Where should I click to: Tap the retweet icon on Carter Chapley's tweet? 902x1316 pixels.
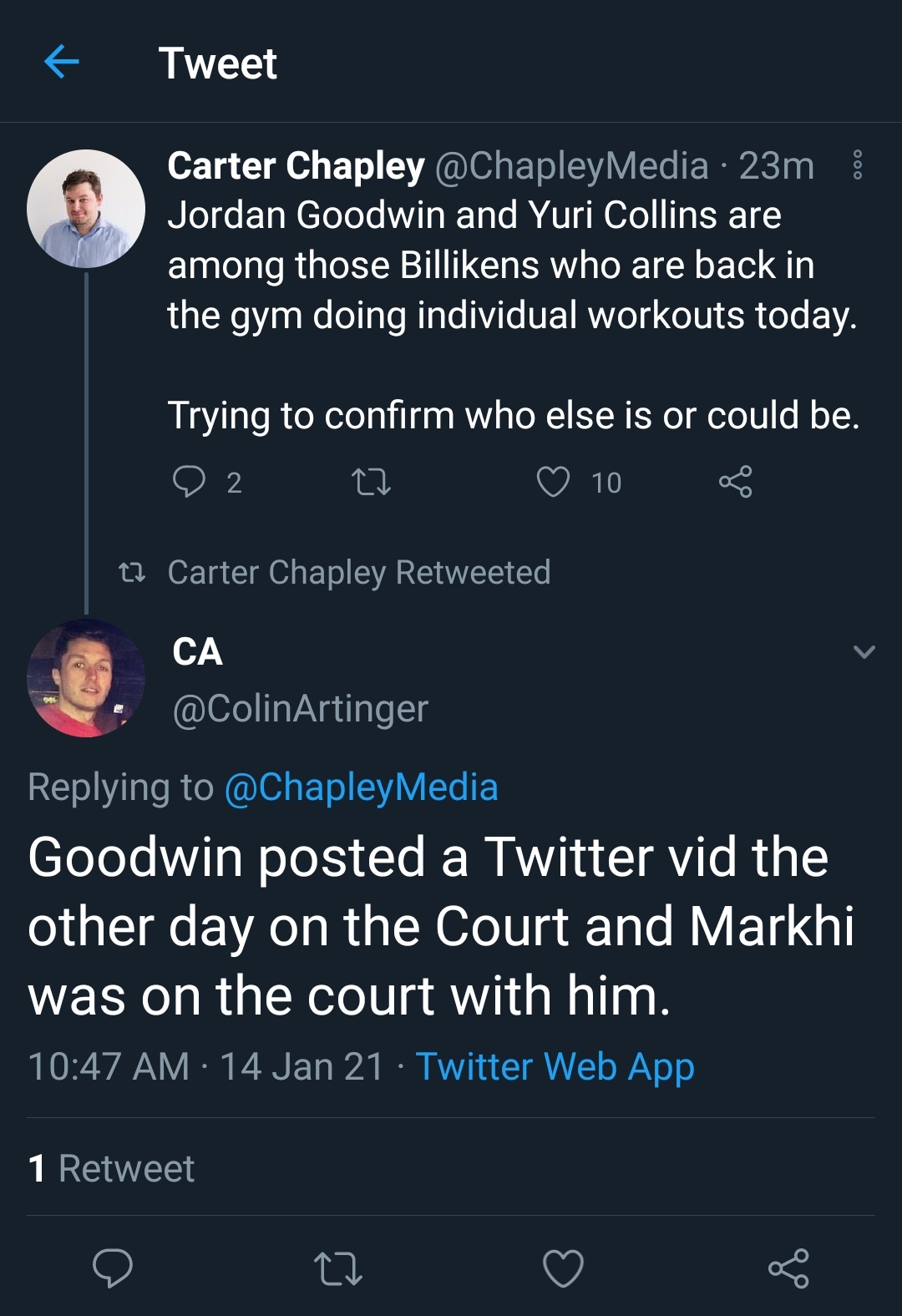(371, 482)
